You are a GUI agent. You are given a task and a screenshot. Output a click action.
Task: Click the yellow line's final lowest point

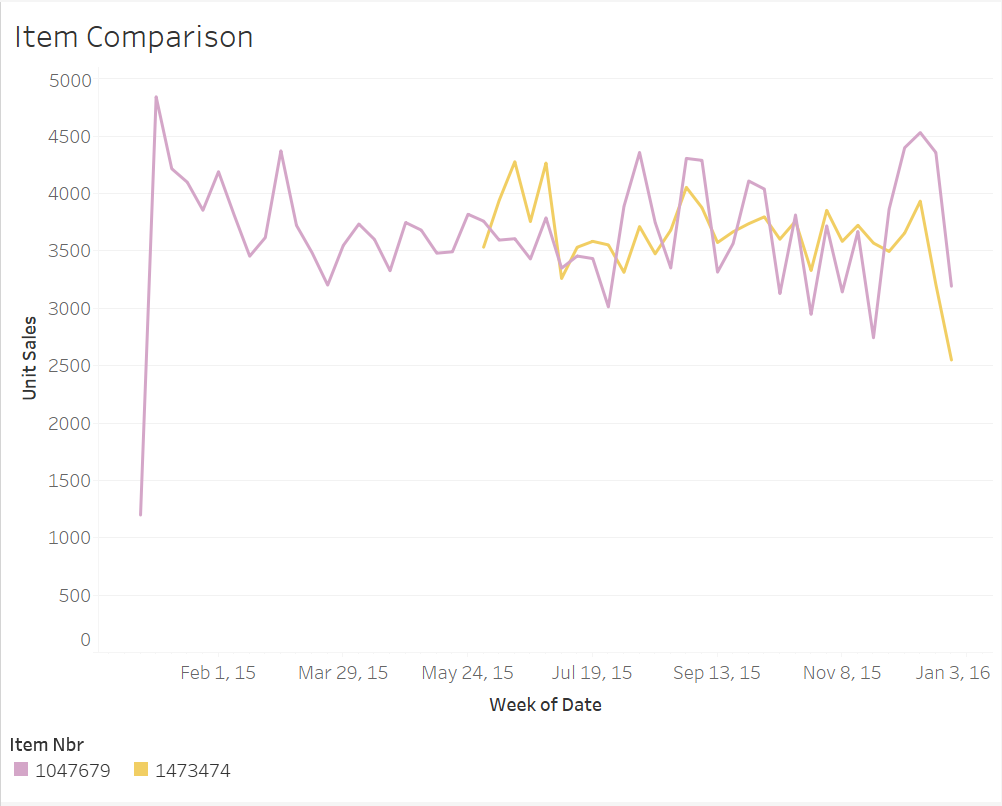click(x=951, y=359)
